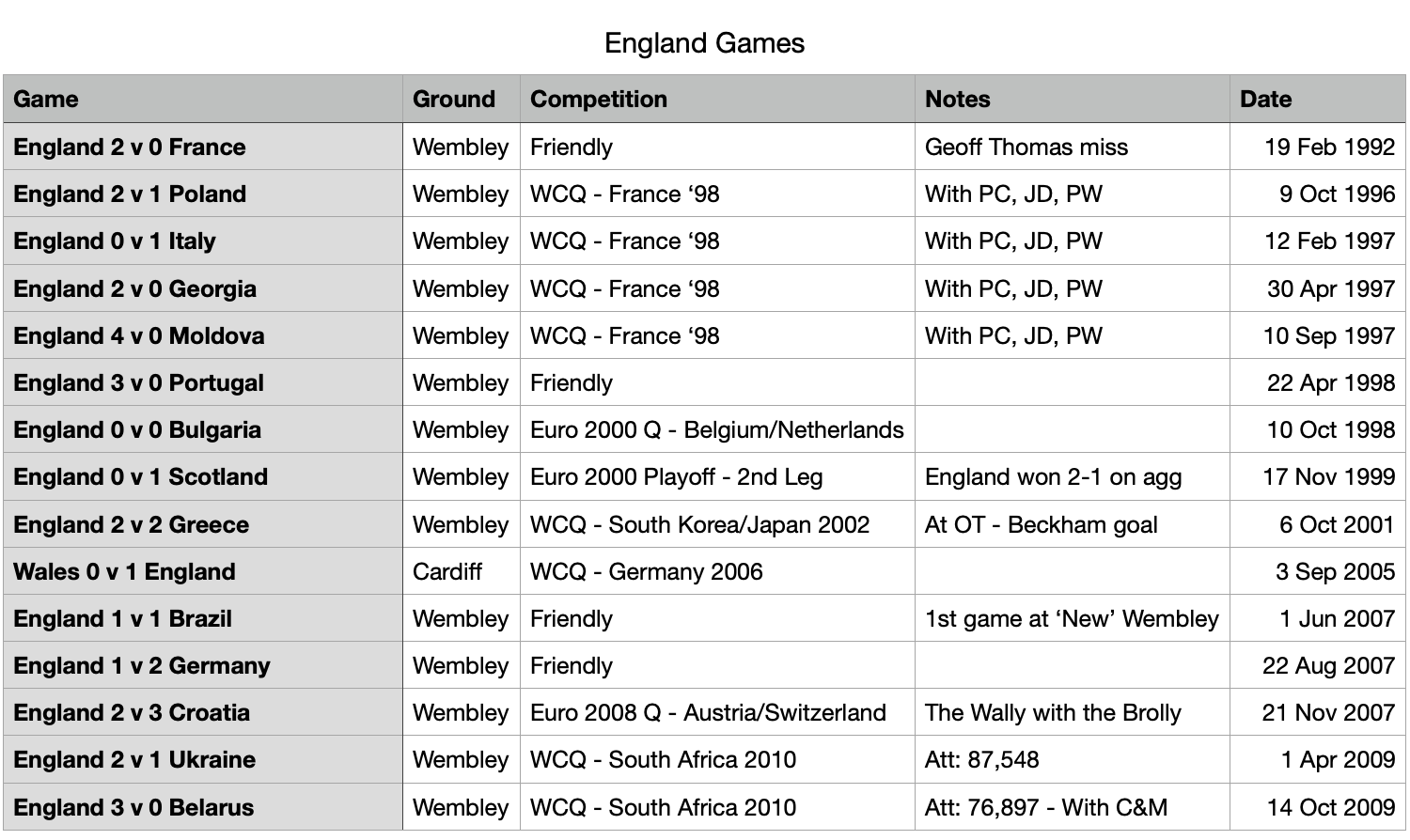Select the Cardiff ground cell
The height and width of the screenshot is (840, 1410).
pos(462,571)
